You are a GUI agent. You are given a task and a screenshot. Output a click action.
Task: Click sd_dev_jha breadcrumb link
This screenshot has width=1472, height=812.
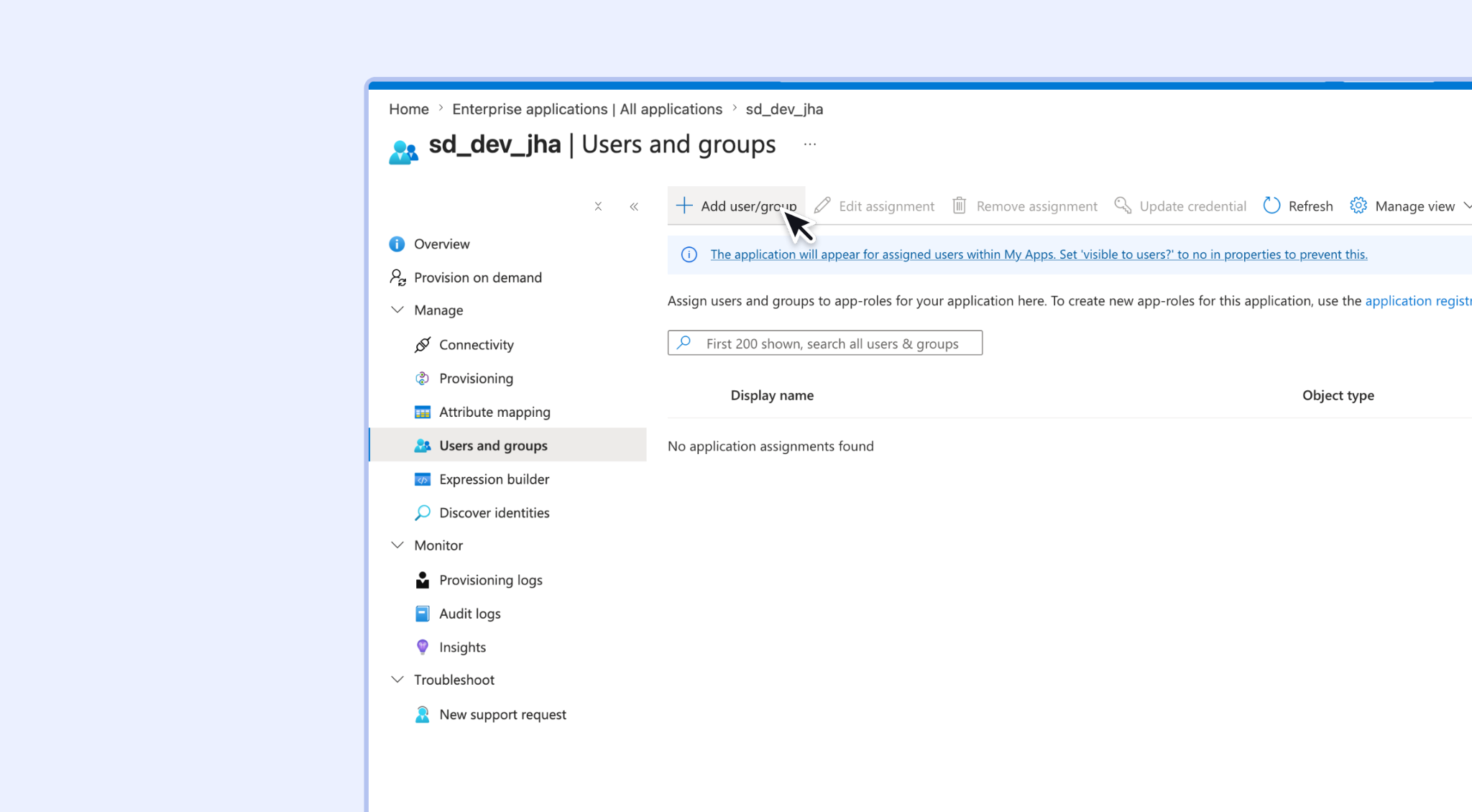point(784,109)
